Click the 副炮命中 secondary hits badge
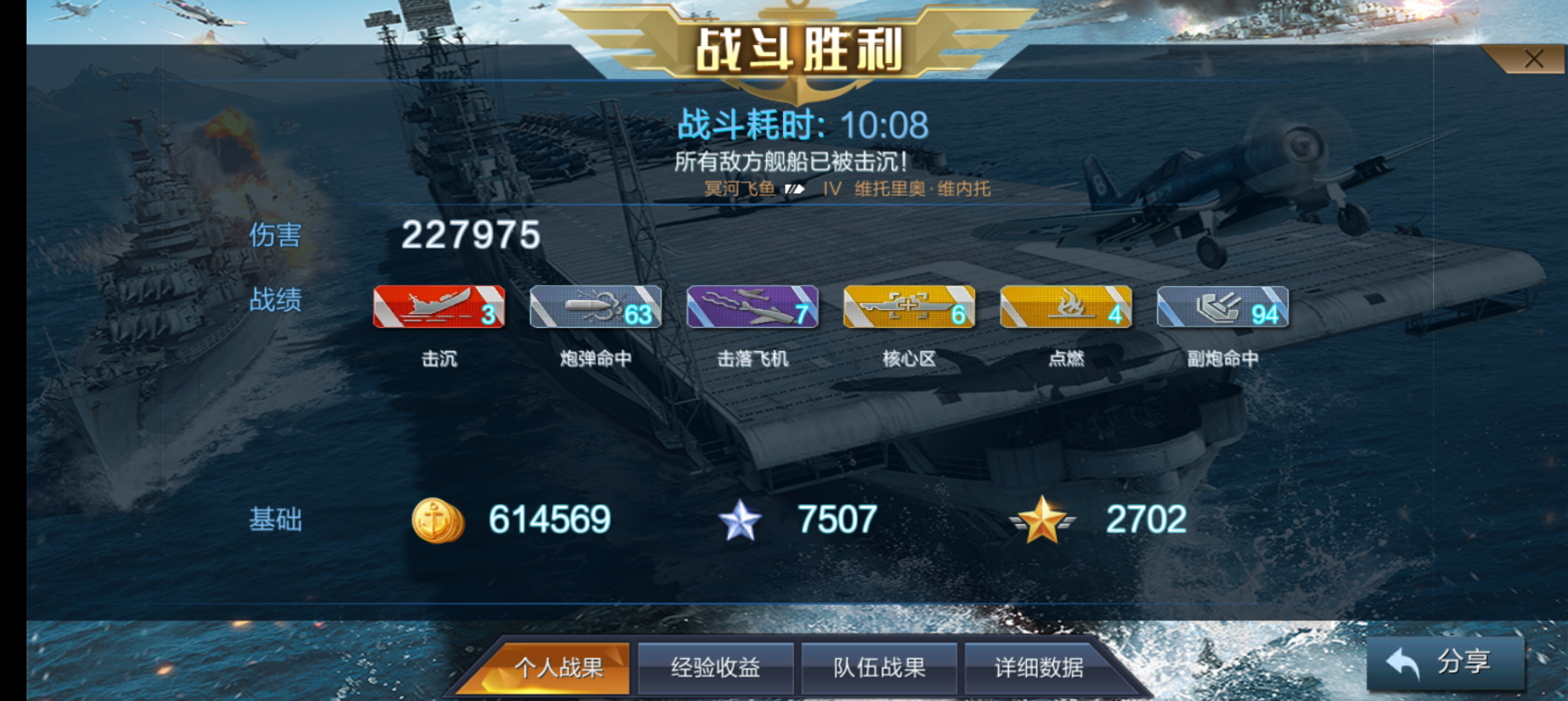1568x701 pixels. [x=1222, y=307]
